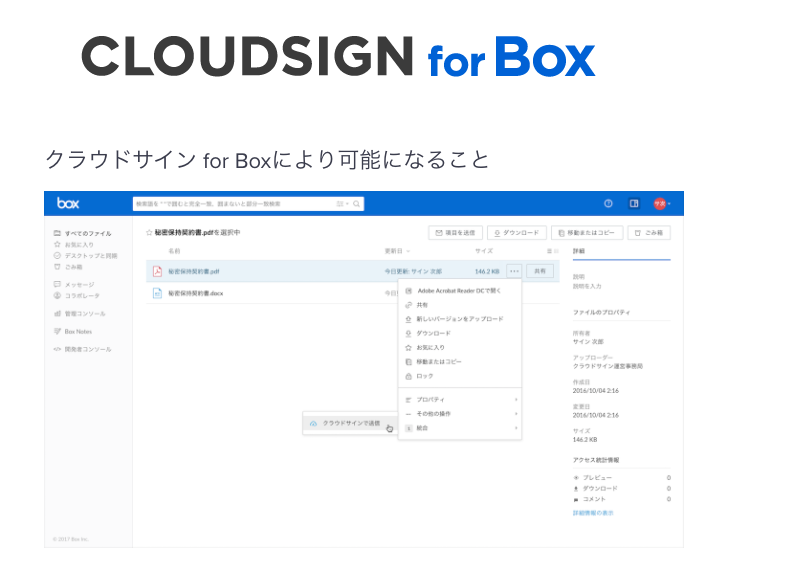Click the ごみ箱 toolbar button
The image size is (804, 578).
tap(649, 233)
